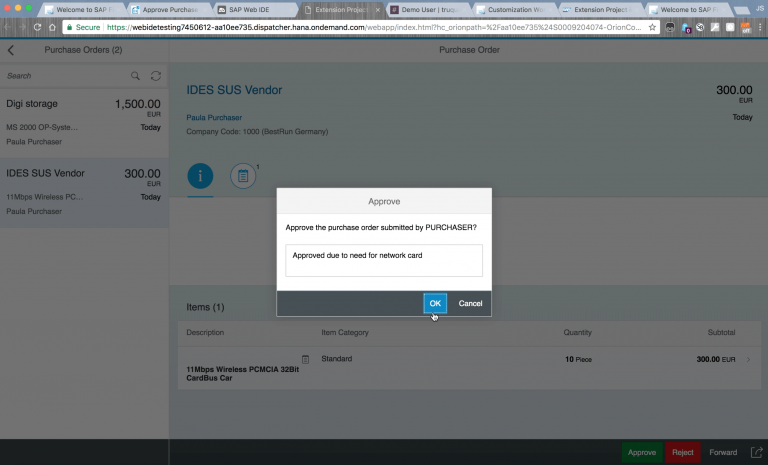Click the Standard item category cell
This screenshot has height=465, width=768.
(336, 359)
